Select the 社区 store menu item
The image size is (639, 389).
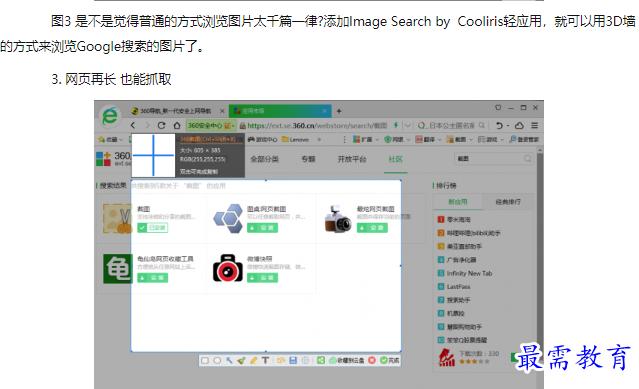(395, 159)
